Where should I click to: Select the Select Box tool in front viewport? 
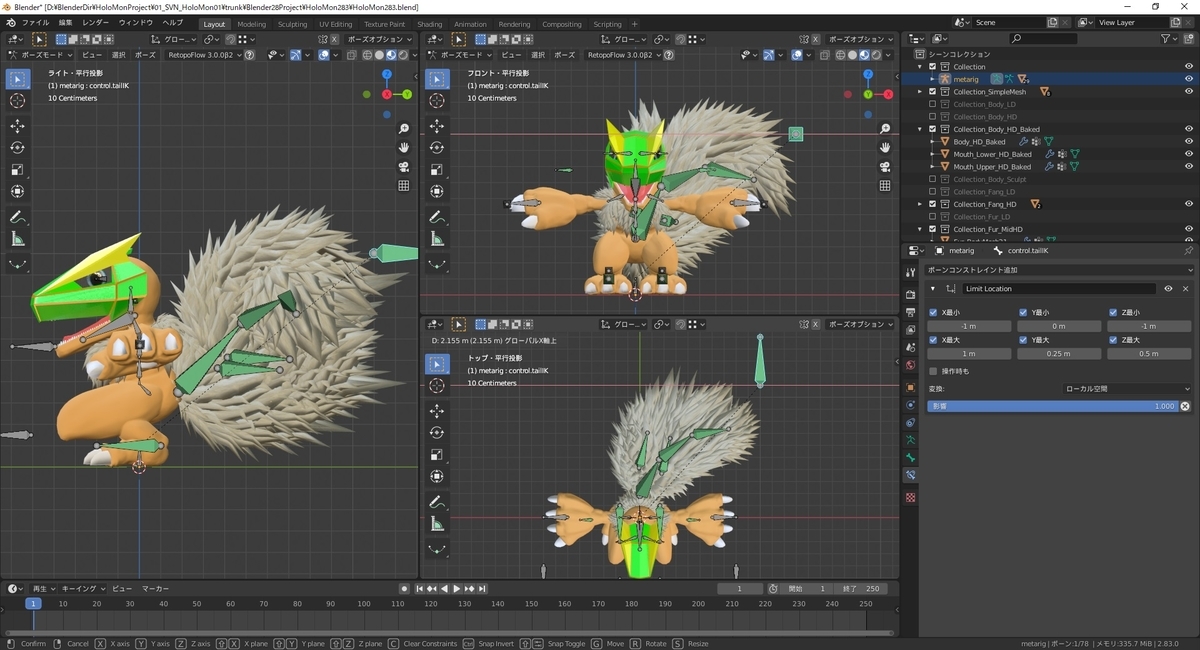pos(437,79)
